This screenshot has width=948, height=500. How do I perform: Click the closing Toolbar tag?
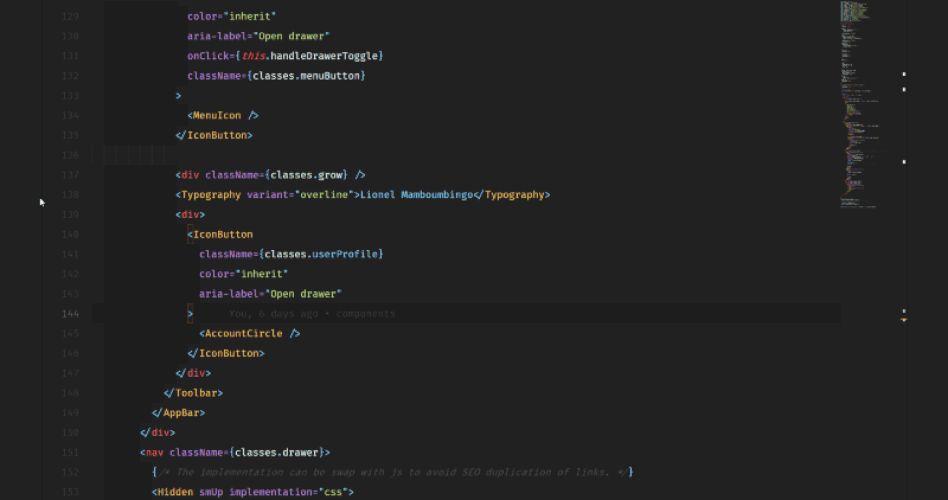pos(193,393)
